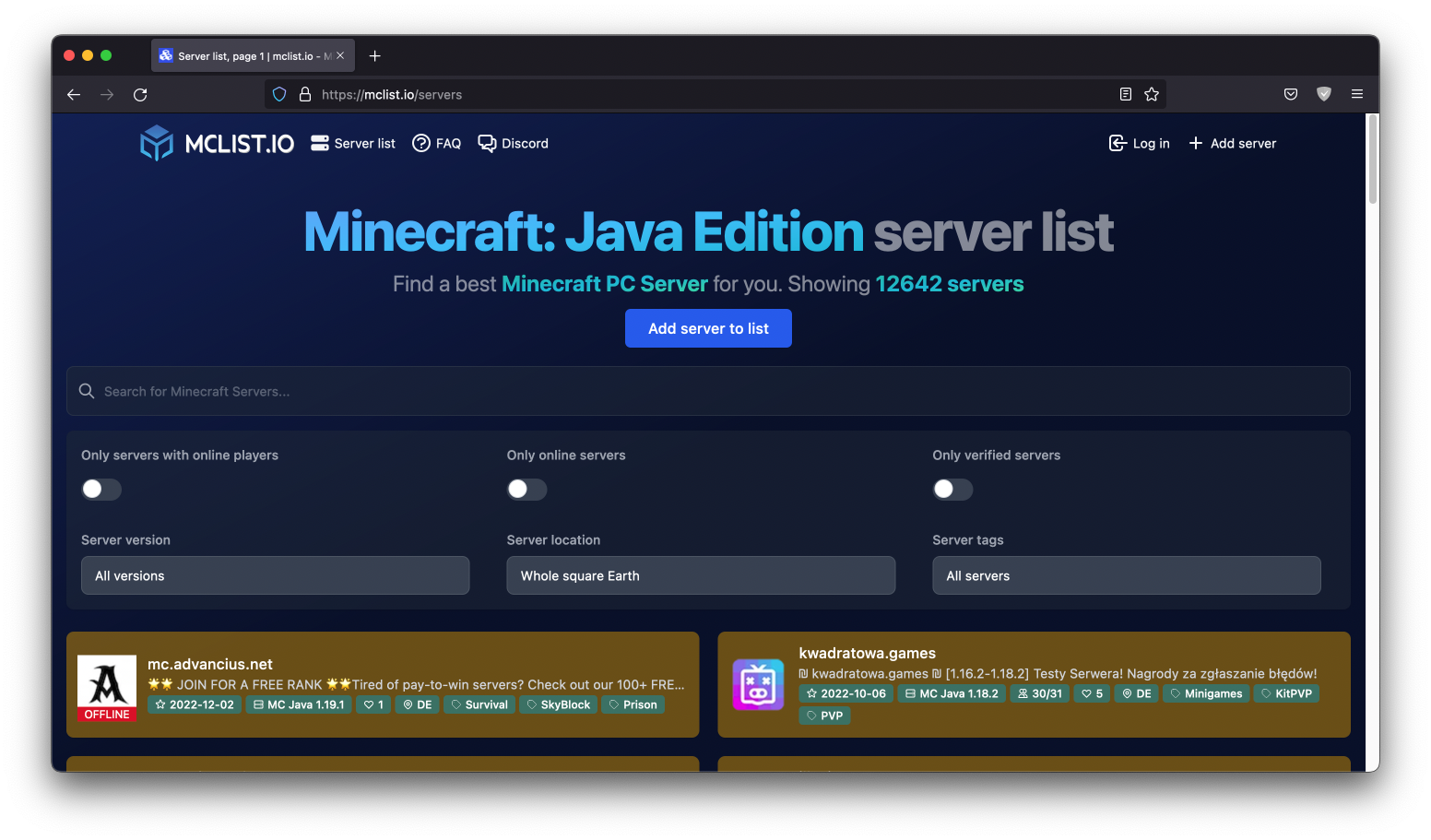Open the Server version dropdown
This screenshot has width=1431, height=840.
tap(275, 575)
